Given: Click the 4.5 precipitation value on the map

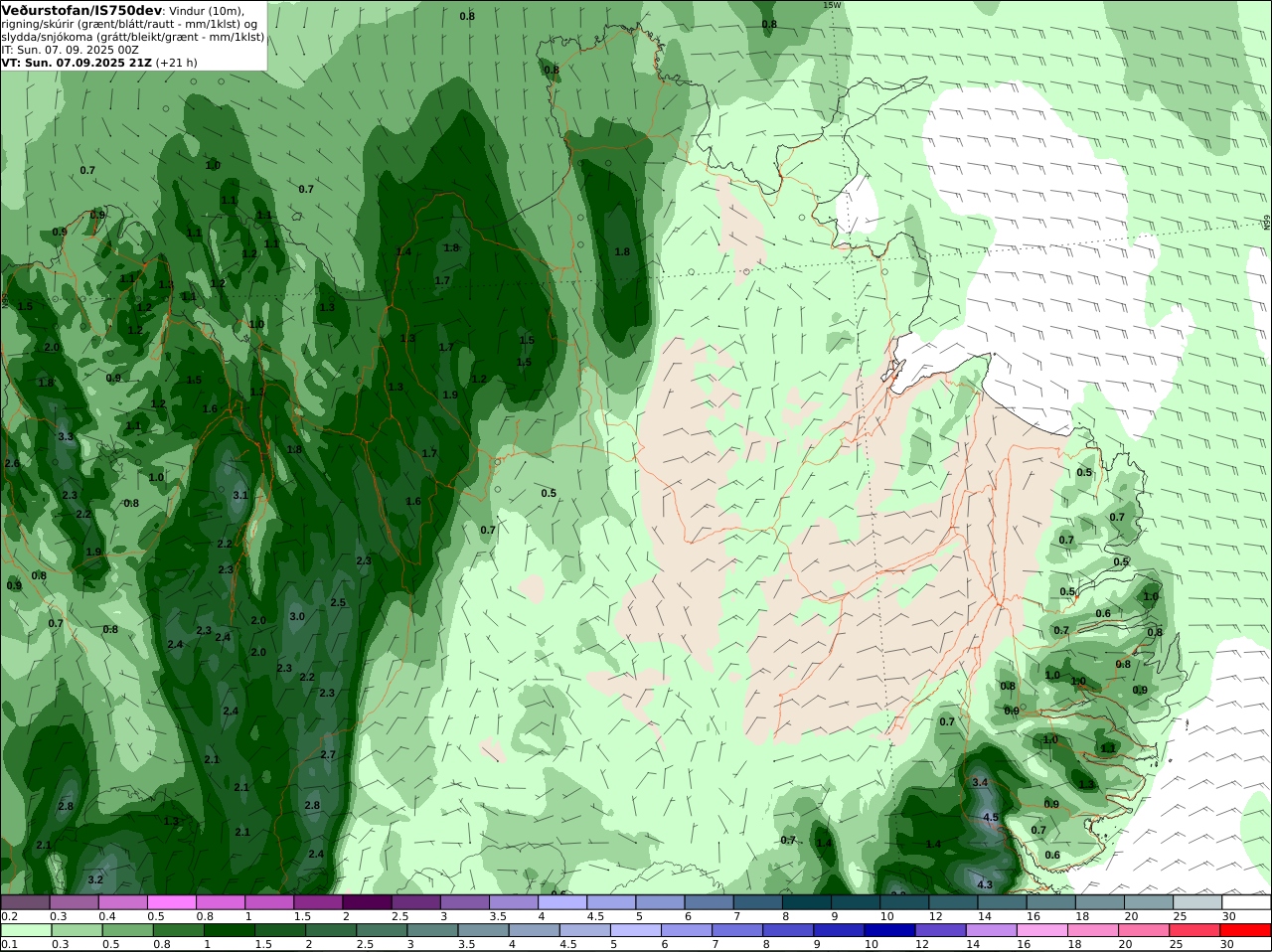Looking at the screenshot, I should (x=991, y=818).
